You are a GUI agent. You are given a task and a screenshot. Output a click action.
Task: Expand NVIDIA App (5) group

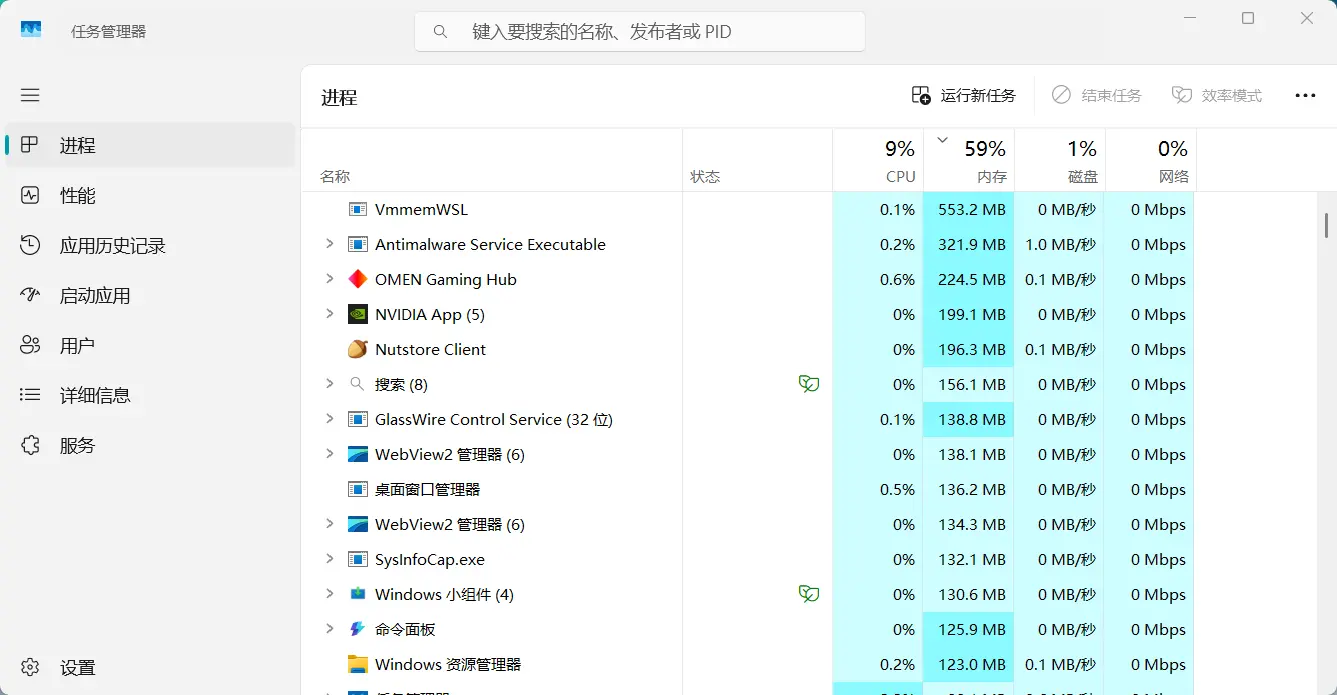pos(329,314)
